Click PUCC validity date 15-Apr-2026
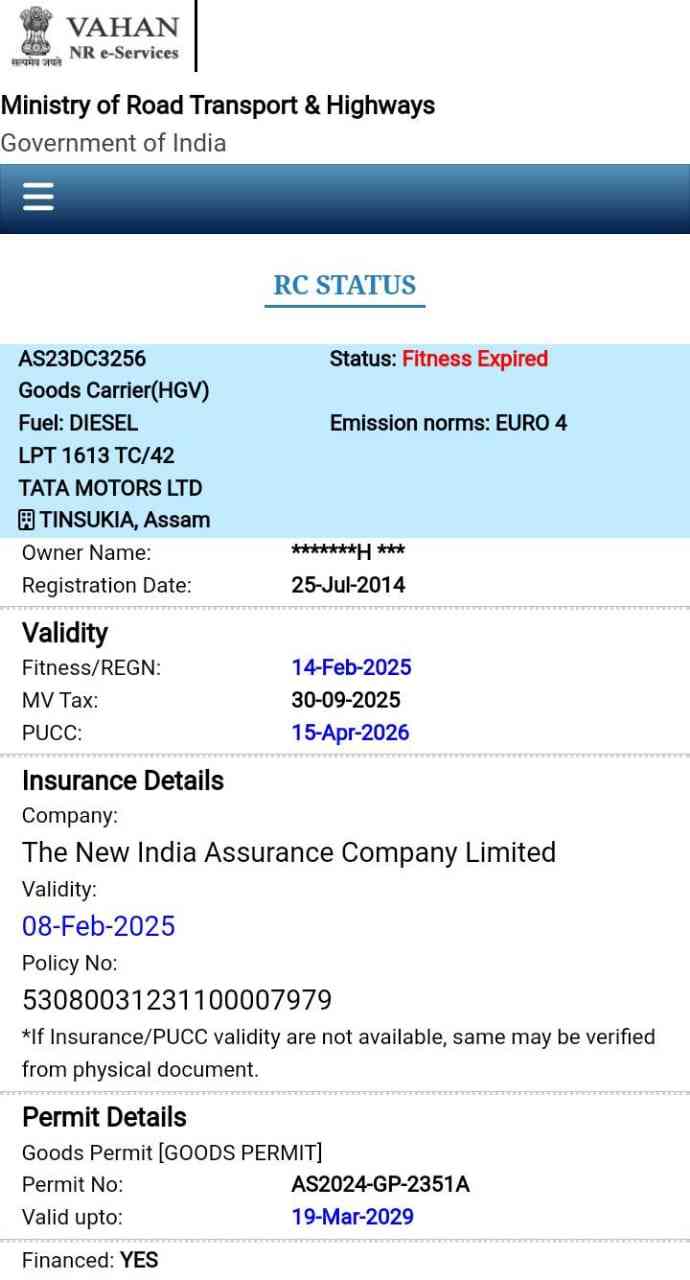This screenshot has width=690, height=1280. pyautogui.click(x=350, y=732)
